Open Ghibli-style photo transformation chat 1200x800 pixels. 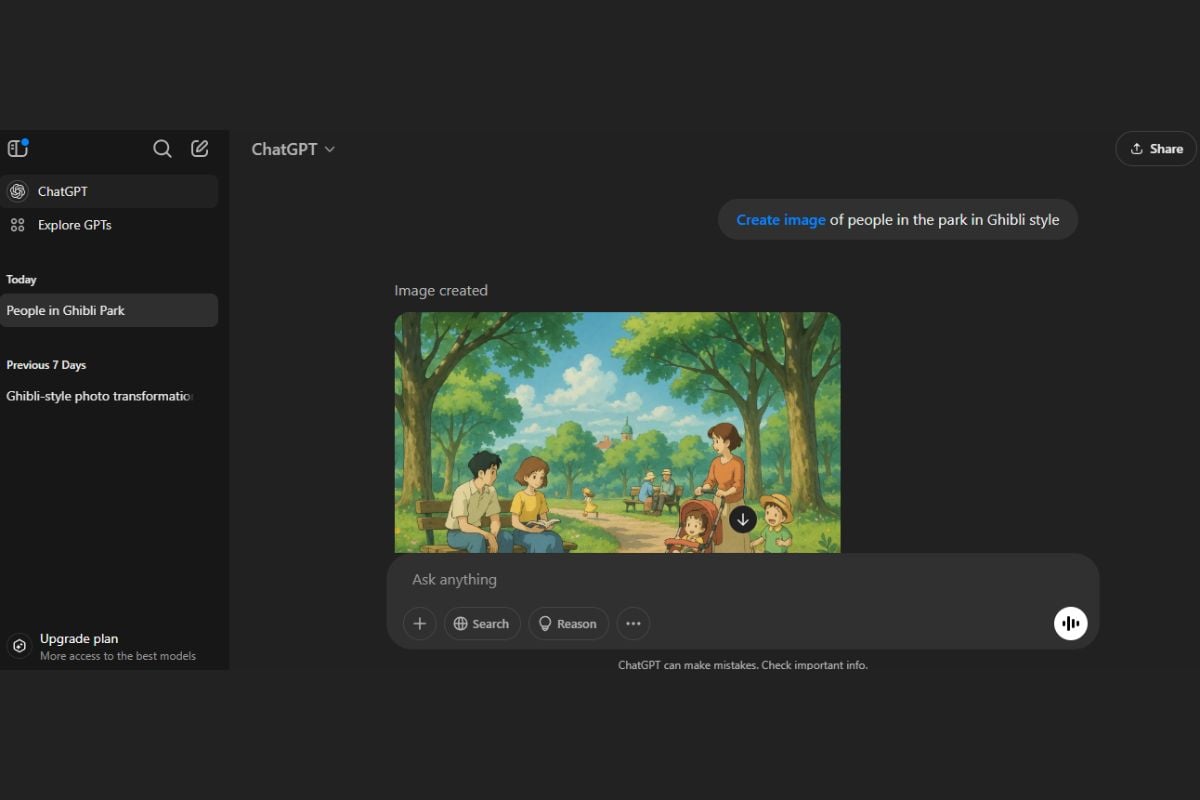(x=100, y=396)
